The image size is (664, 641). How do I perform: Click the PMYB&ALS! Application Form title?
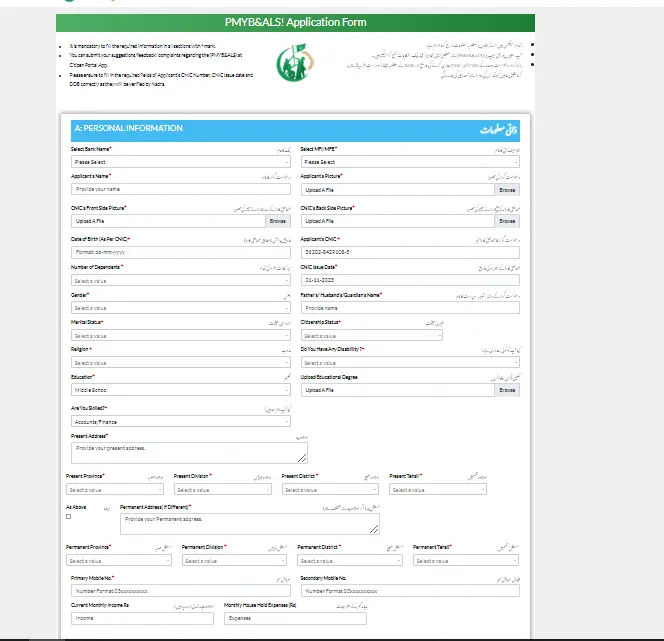(296, 22)
